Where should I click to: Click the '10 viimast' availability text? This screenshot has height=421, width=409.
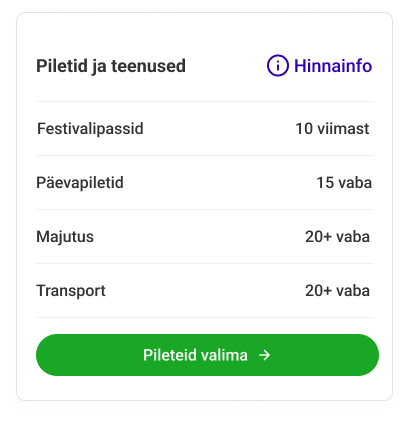(332, 129)
